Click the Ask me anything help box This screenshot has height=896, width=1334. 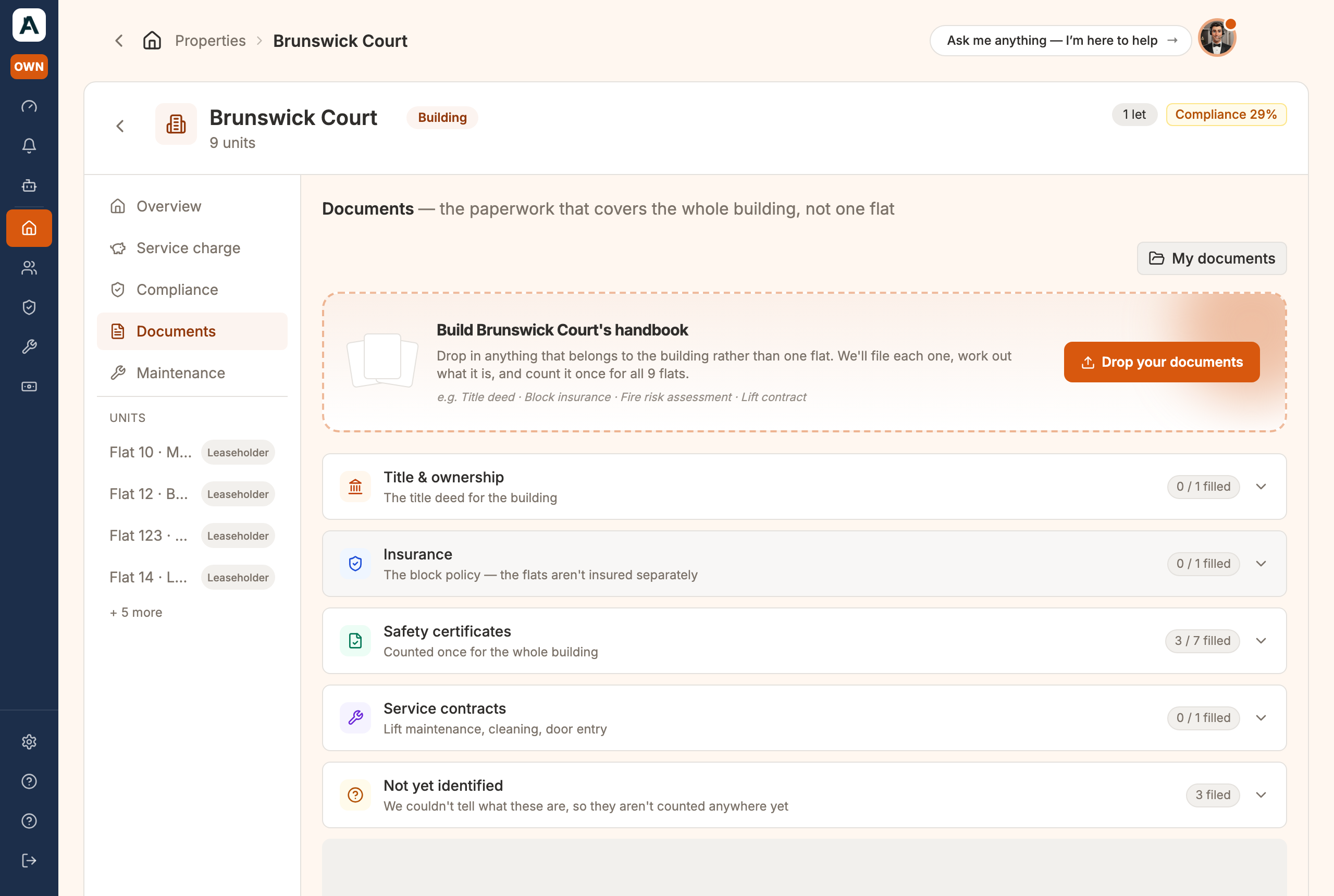[x=1061, y=41]
